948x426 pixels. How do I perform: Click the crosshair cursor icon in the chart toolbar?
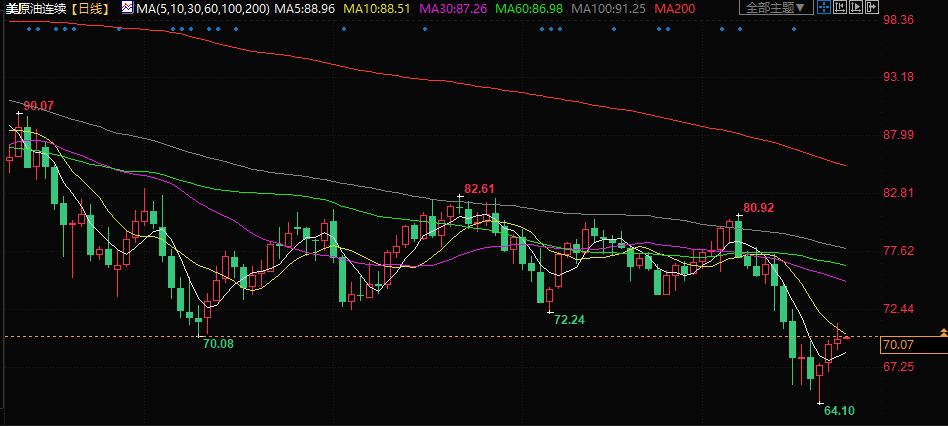[x=824, y=7]
